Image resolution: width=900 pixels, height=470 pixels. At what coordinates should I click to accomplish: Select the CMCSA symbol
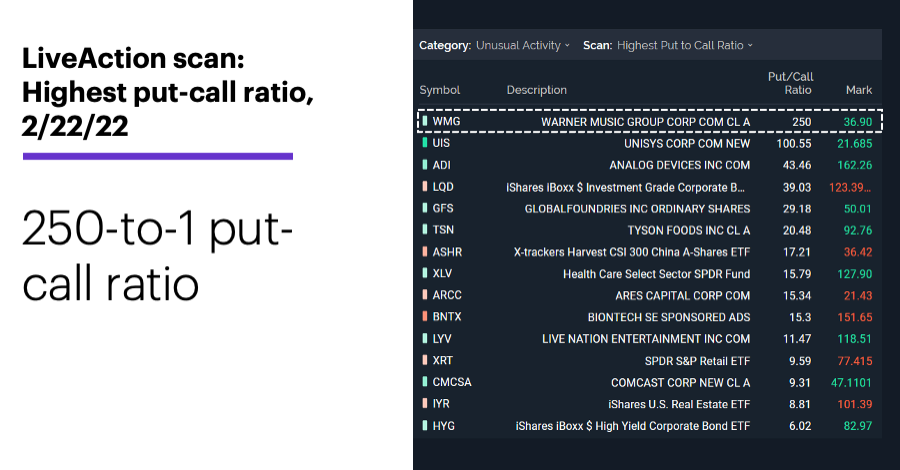click(452, 382)
